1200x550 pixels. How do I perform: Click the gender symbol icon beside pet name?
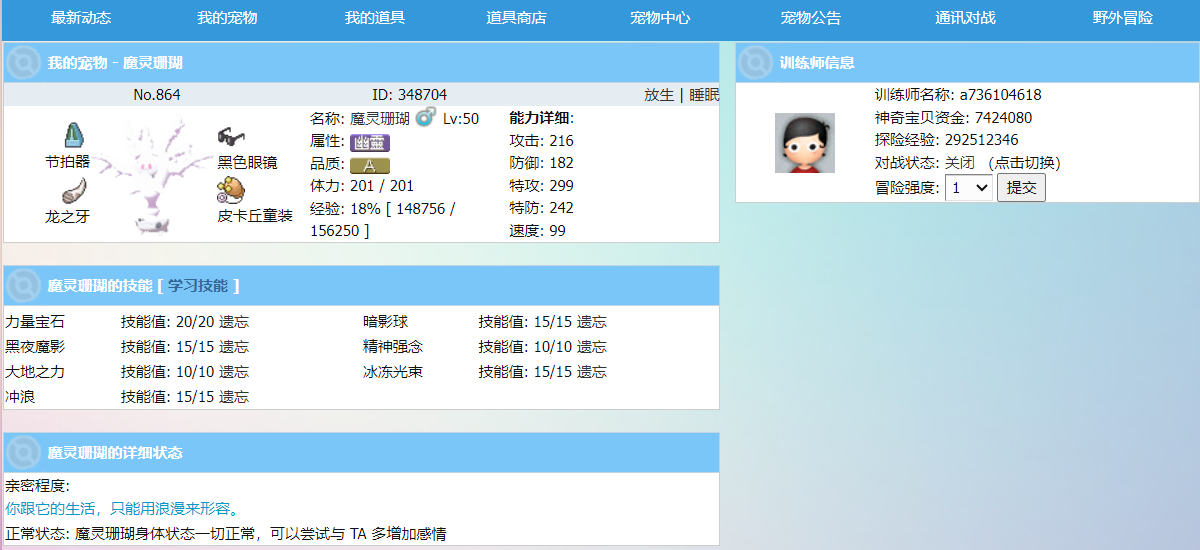click(x=425, y=118)
